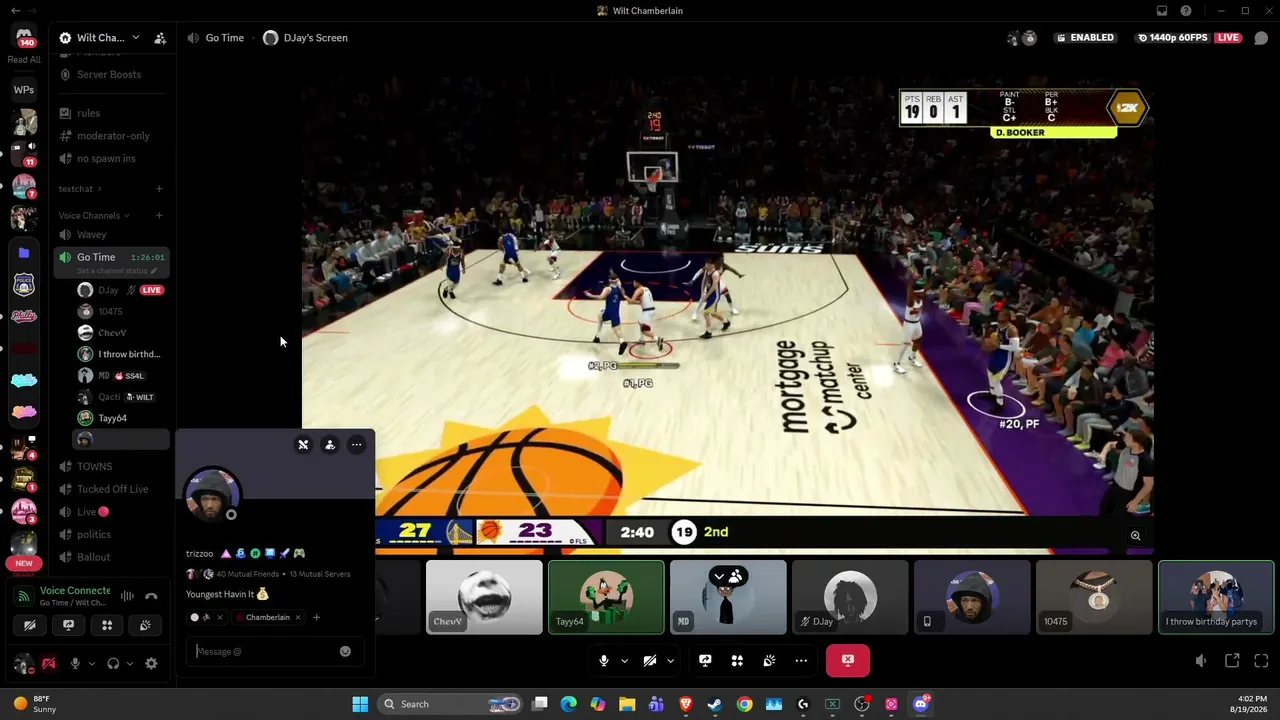Open the inbox icon in the title bar
Viewport: 1280px width, 720px height.
(x=1162, y=11)
